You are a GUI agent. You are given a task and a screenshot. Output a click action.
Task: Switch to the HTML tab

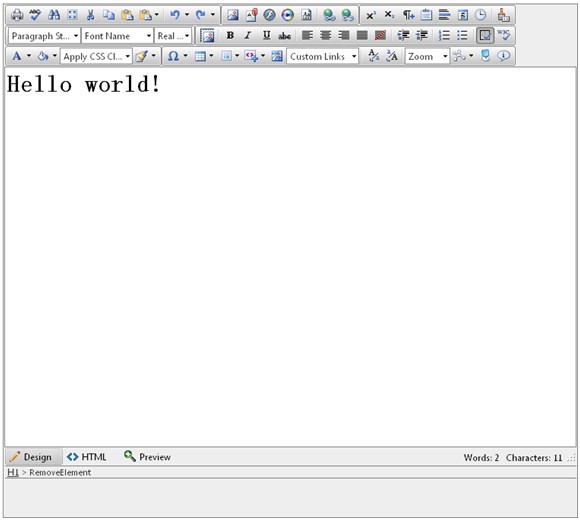(87, 457)
